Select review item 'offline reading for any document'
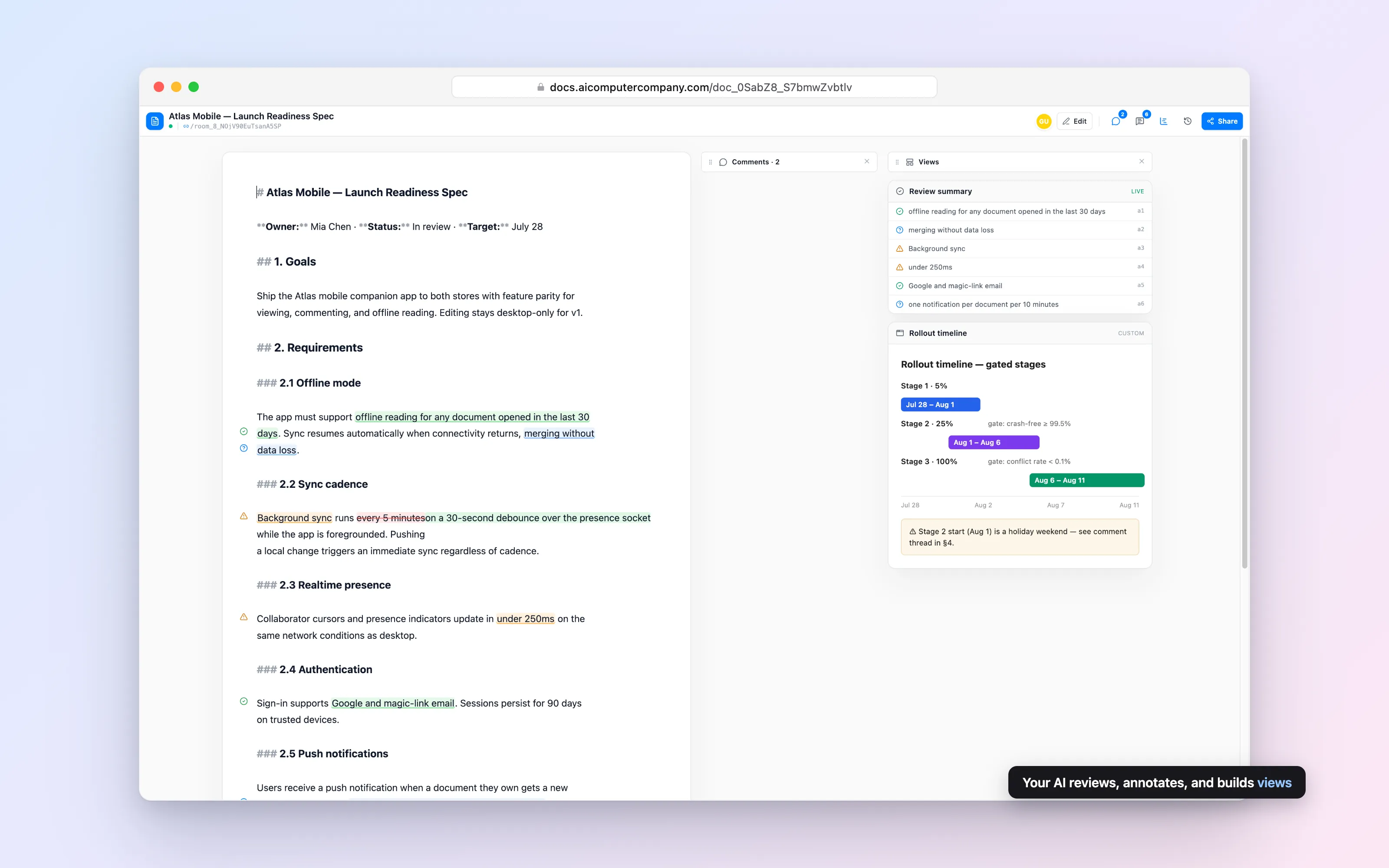This screenshot has width=1389, height=868. (1020, 211)
